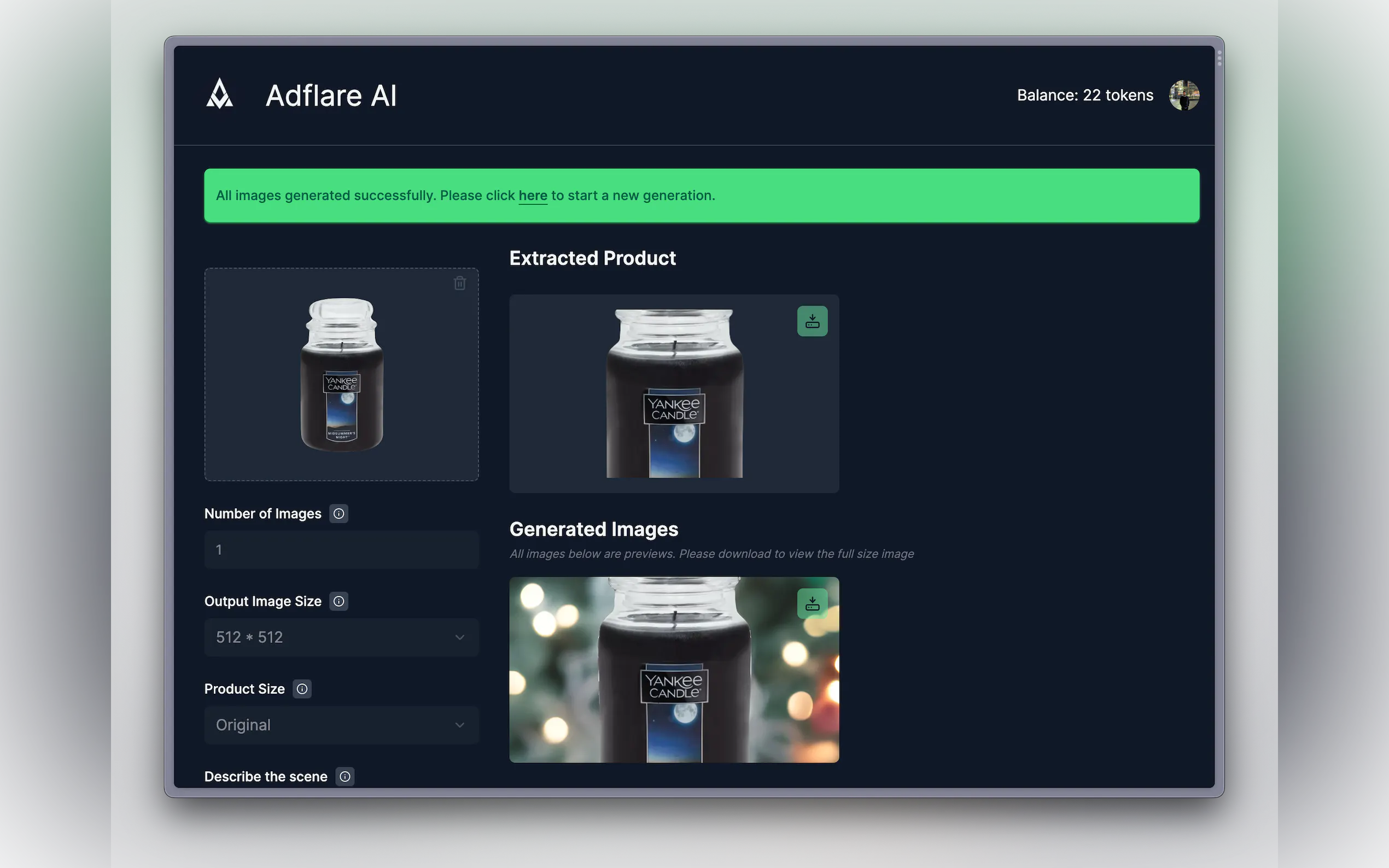This screenshot has height=868, width=1389.
Task: Download the extracted product image
Action: 812,321
